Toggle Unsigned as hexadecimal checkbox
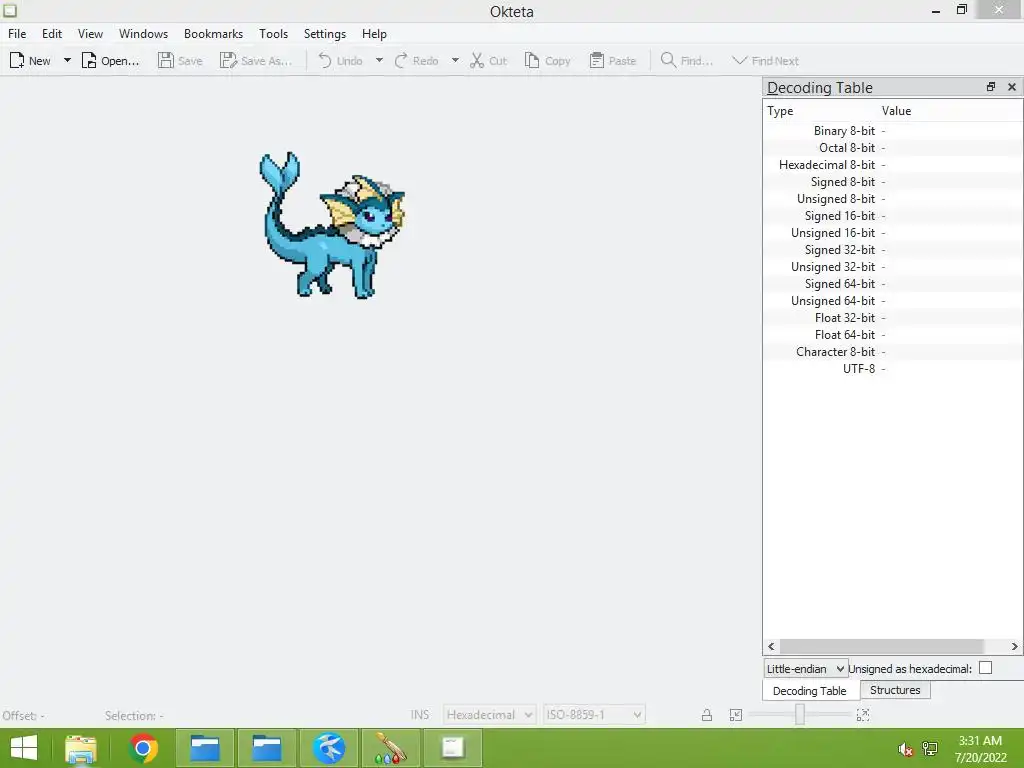 [985, 668]
